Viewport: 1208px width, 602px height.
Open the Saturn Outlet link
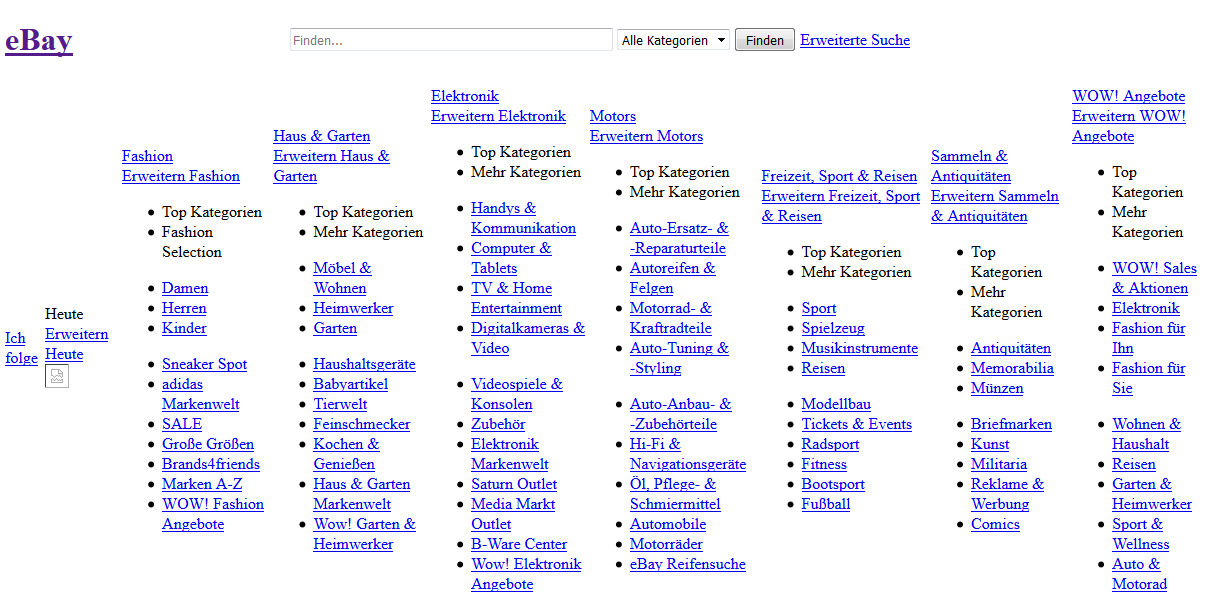514,484
